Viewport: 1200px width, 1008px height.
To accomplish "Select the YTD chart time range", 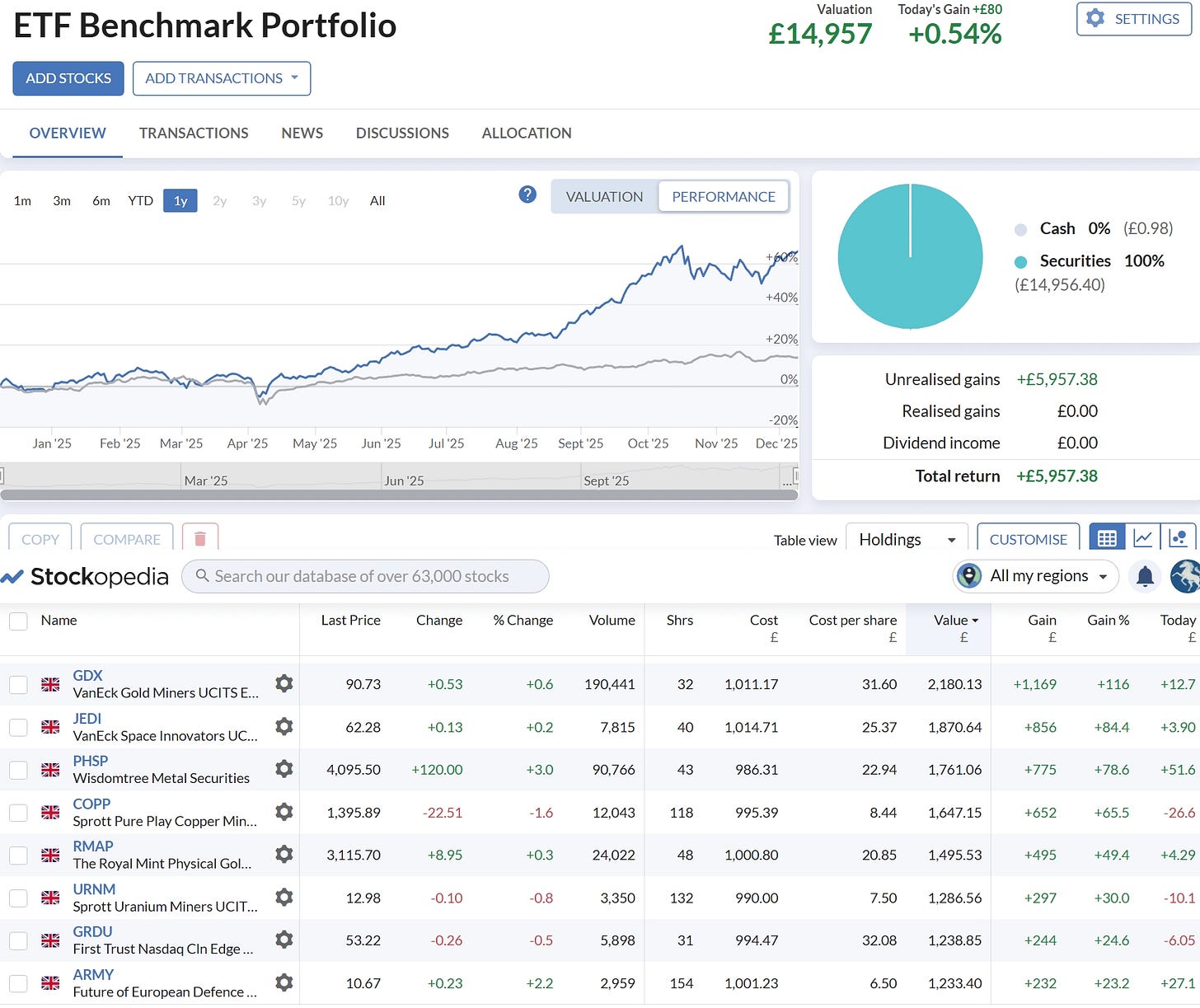I will (140, 200).
